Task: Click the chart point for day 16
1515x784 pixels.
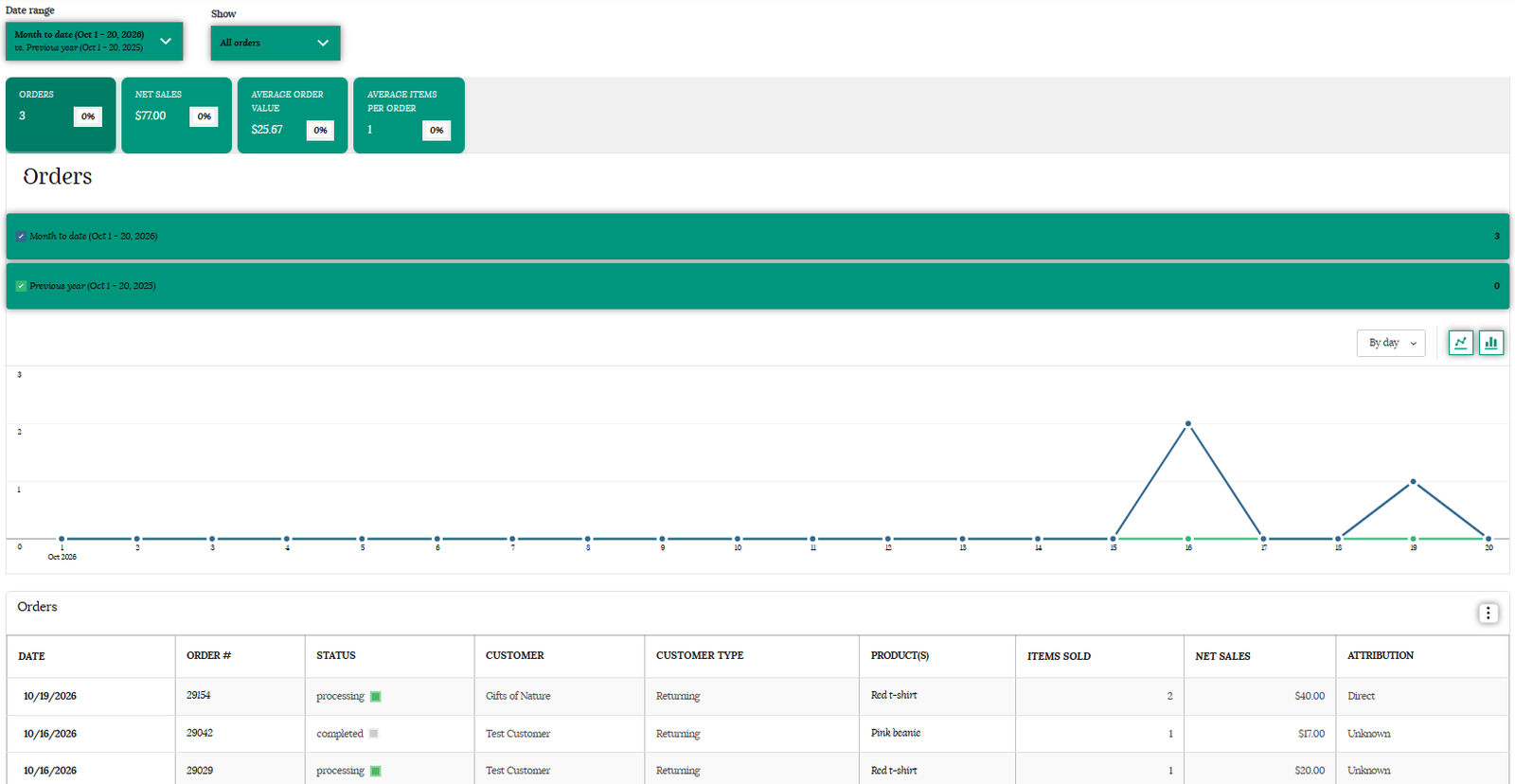Action: point(1188,423)
